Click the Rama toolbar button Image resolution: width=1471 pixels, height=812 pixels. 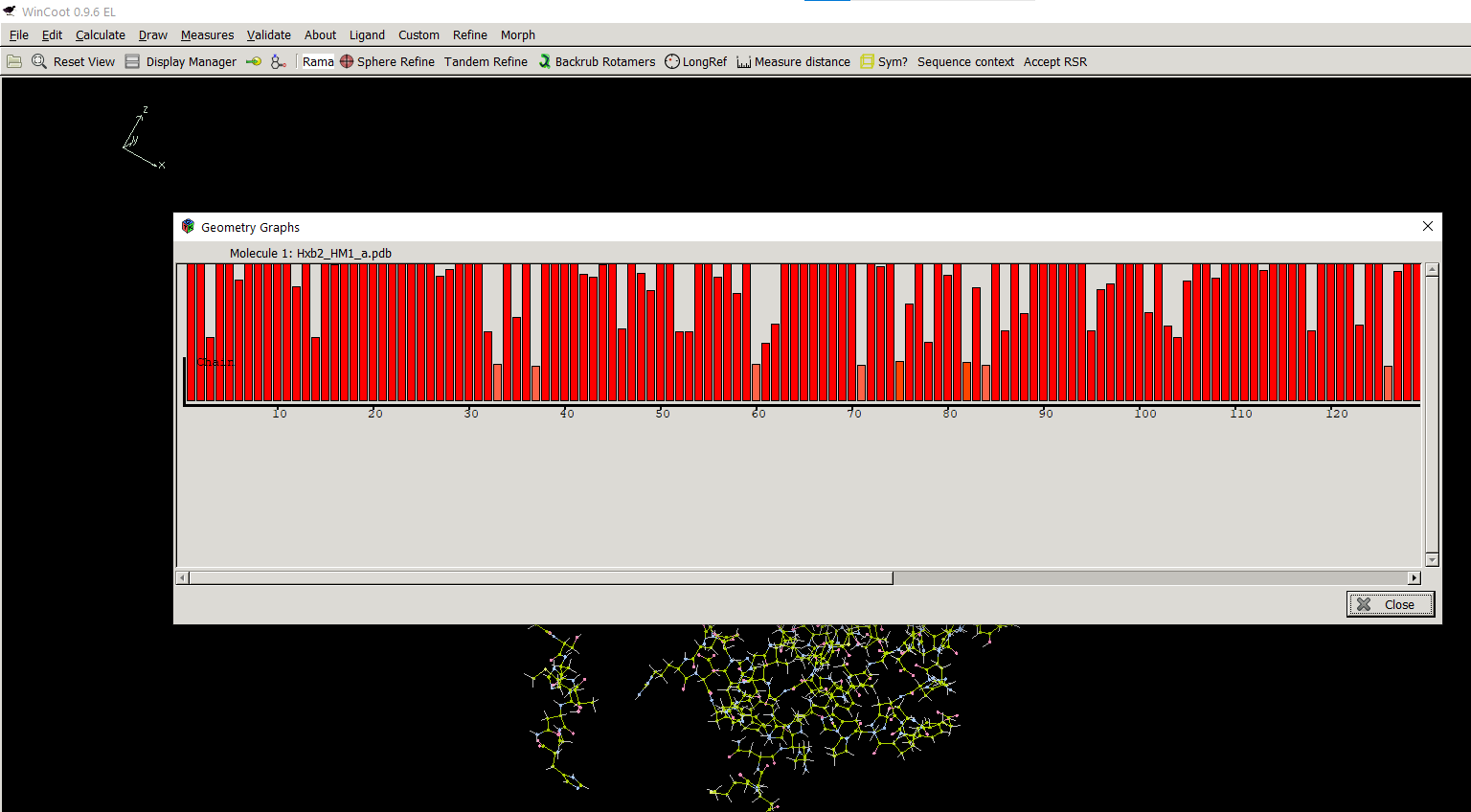click(318, 61)
